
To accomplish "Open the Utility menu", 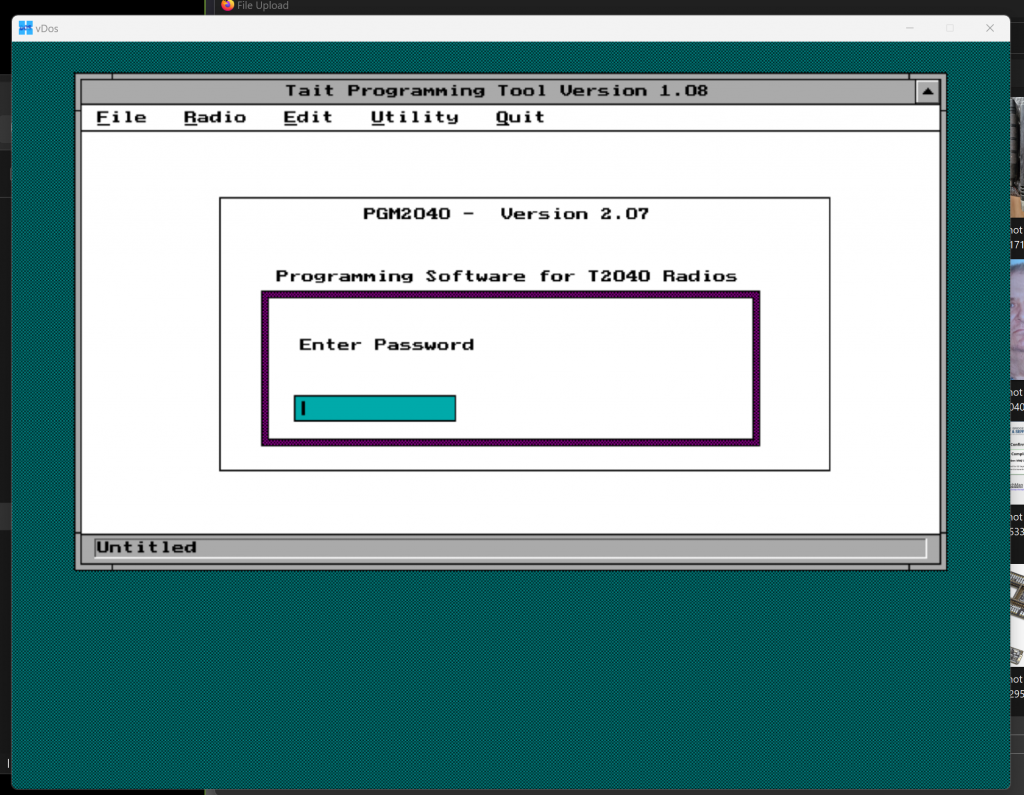I will tap(414, 118).
